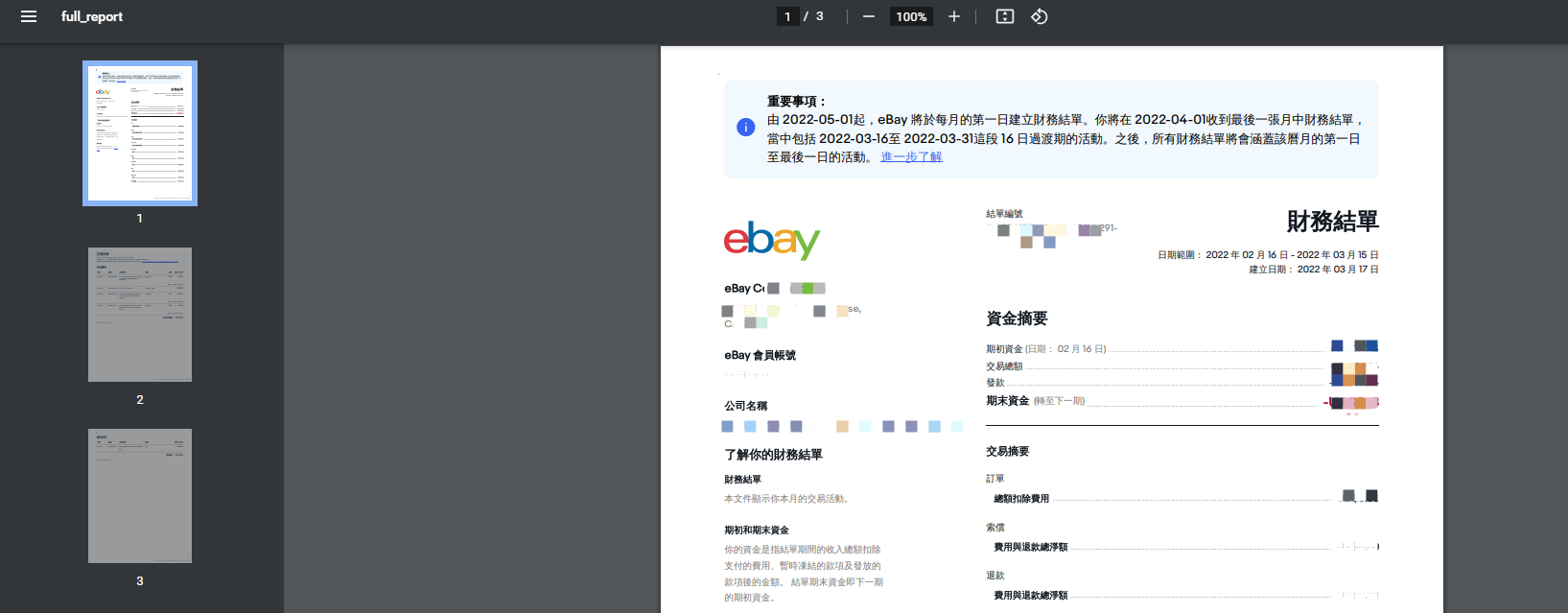Click the 發款 row label
This screenshot has height=613, width=1568.
[995, 383]
